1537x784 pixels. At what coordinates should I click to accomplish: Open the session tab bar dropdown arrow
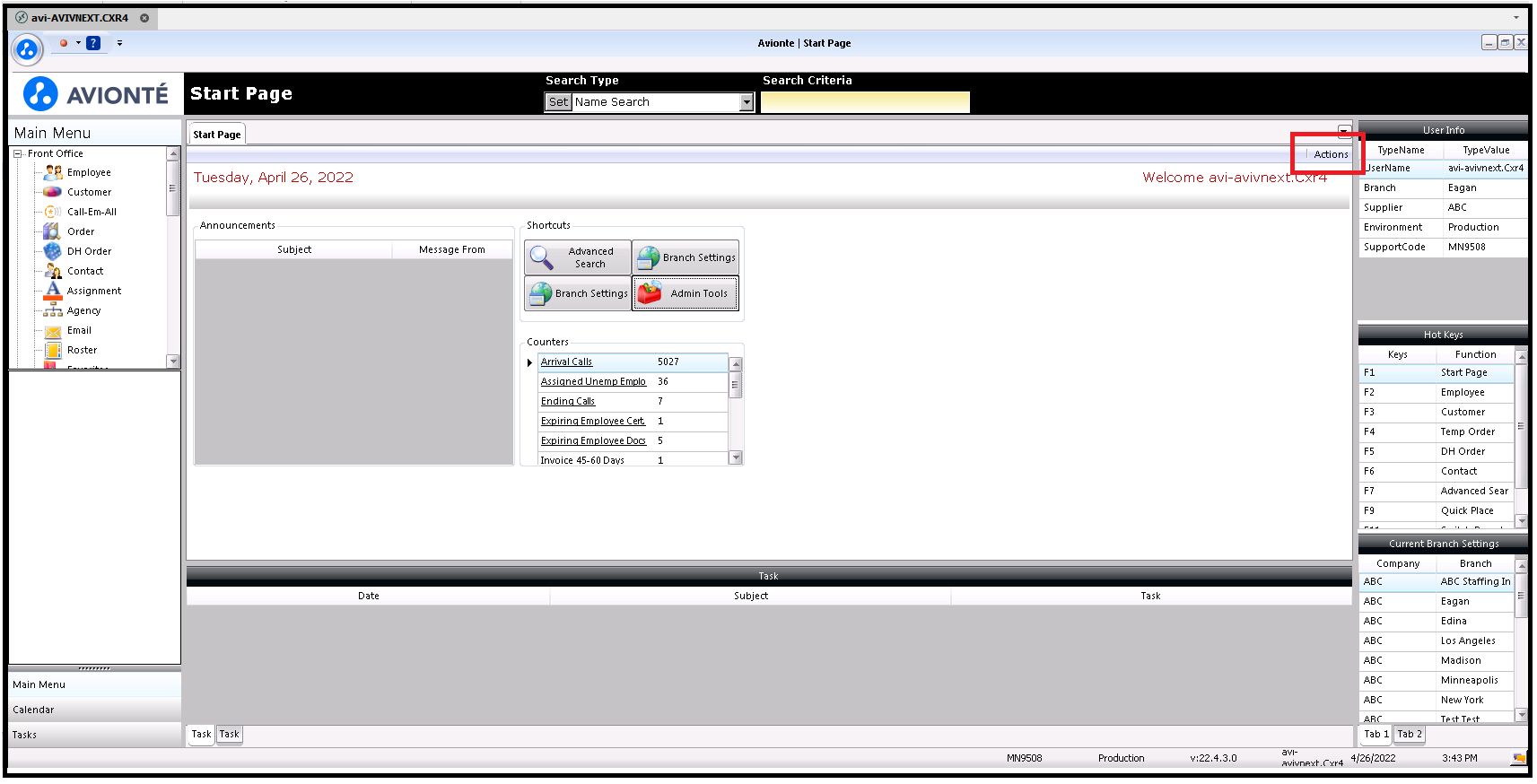tap(1516, 18)
